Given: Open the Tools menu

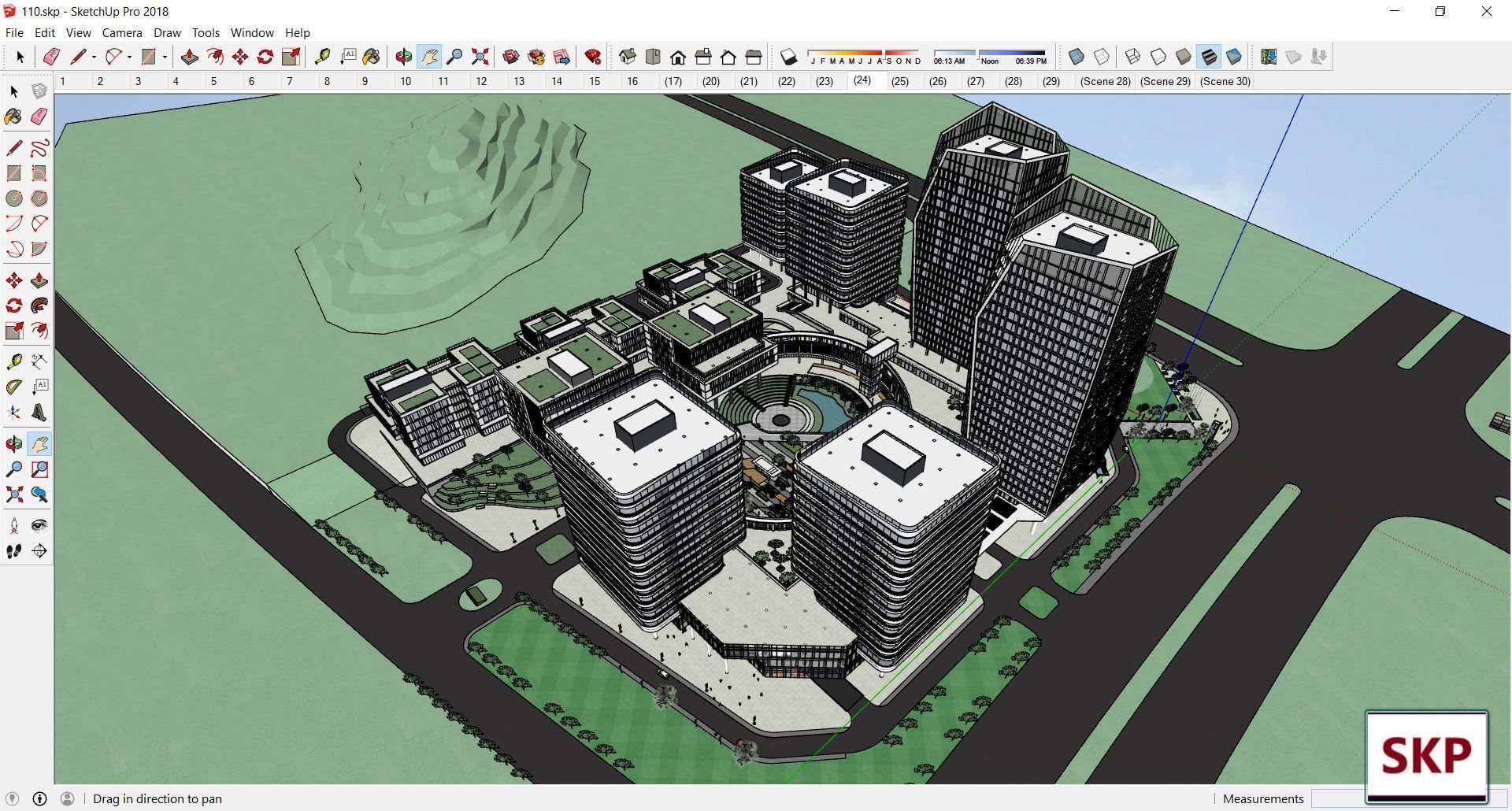Looking at the screenshot, I should point(206,32).
